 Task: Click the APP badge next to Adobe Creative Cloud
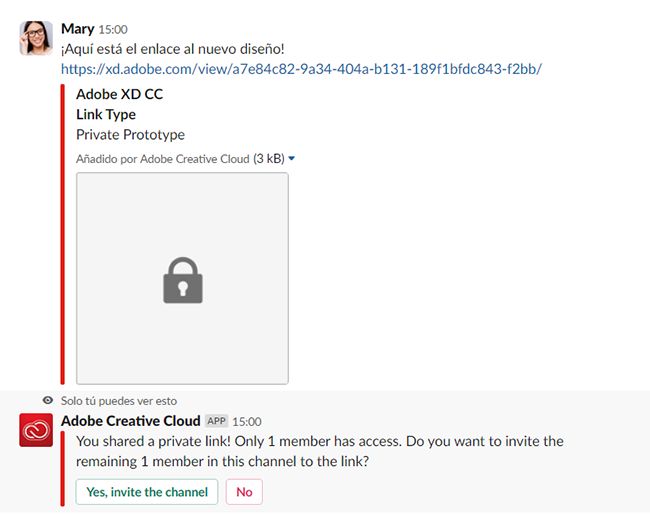pos(216,422)
